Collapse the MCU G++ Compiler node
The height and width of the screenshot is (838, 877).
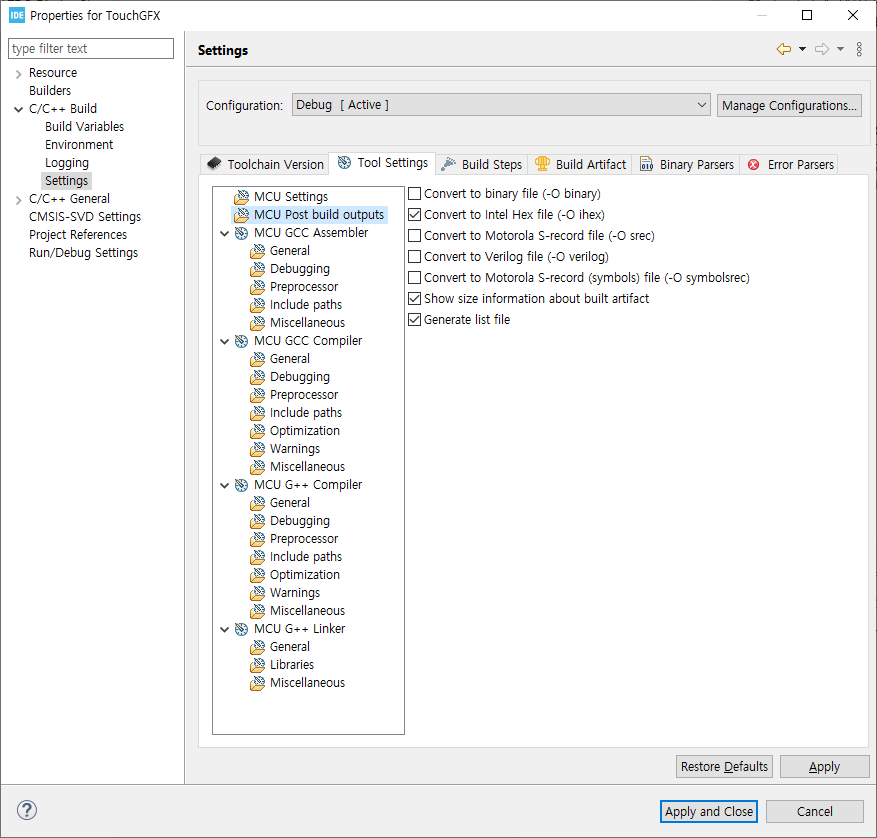click(224, 486)
